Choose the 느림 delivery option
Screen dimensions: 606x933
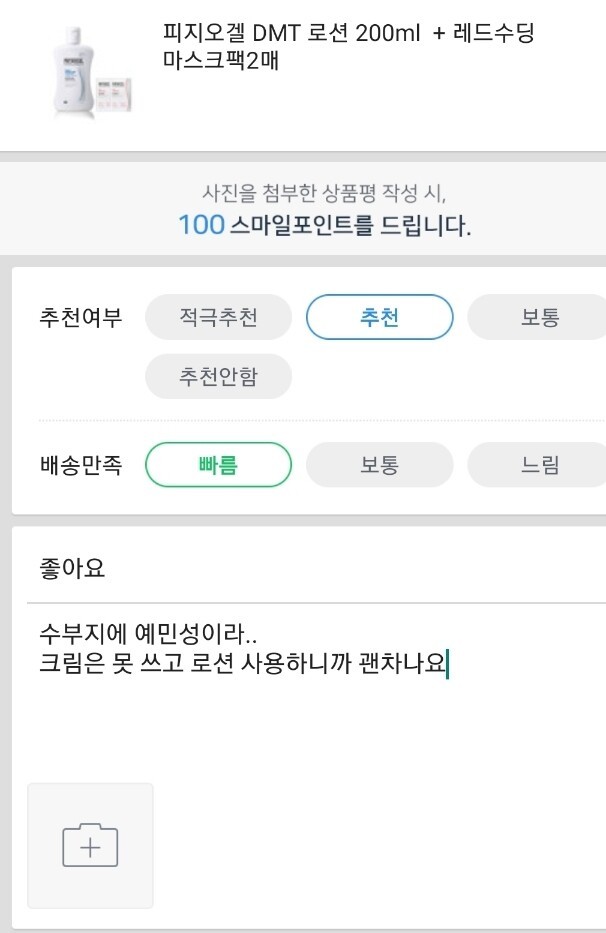click(539, 465)
